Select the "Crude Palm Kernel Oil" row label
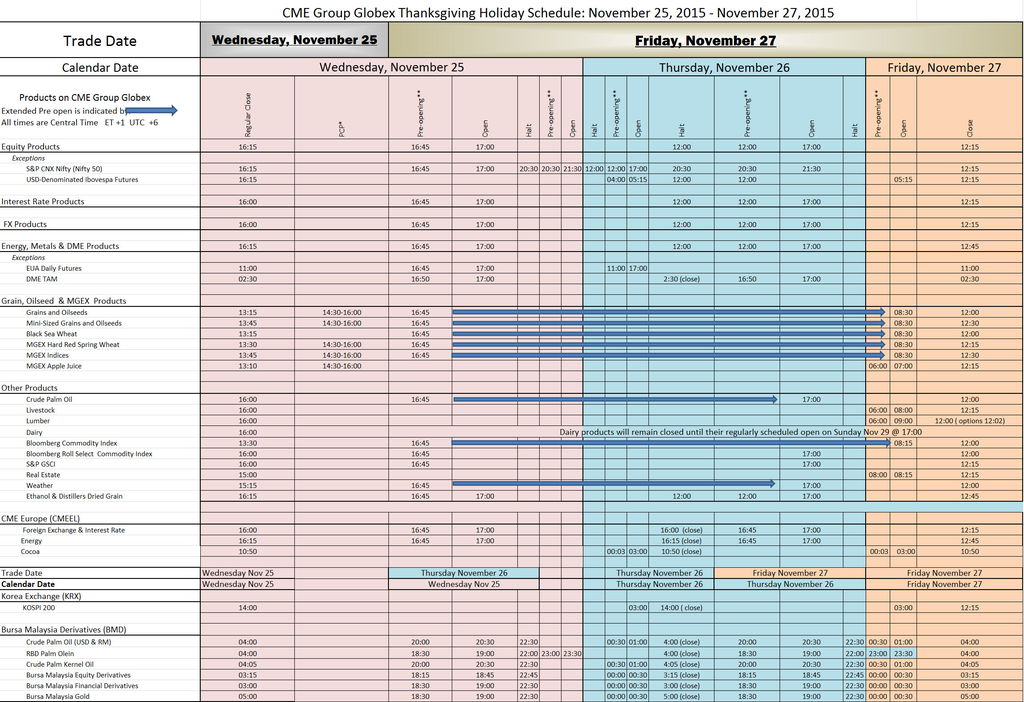 [59, 664]
